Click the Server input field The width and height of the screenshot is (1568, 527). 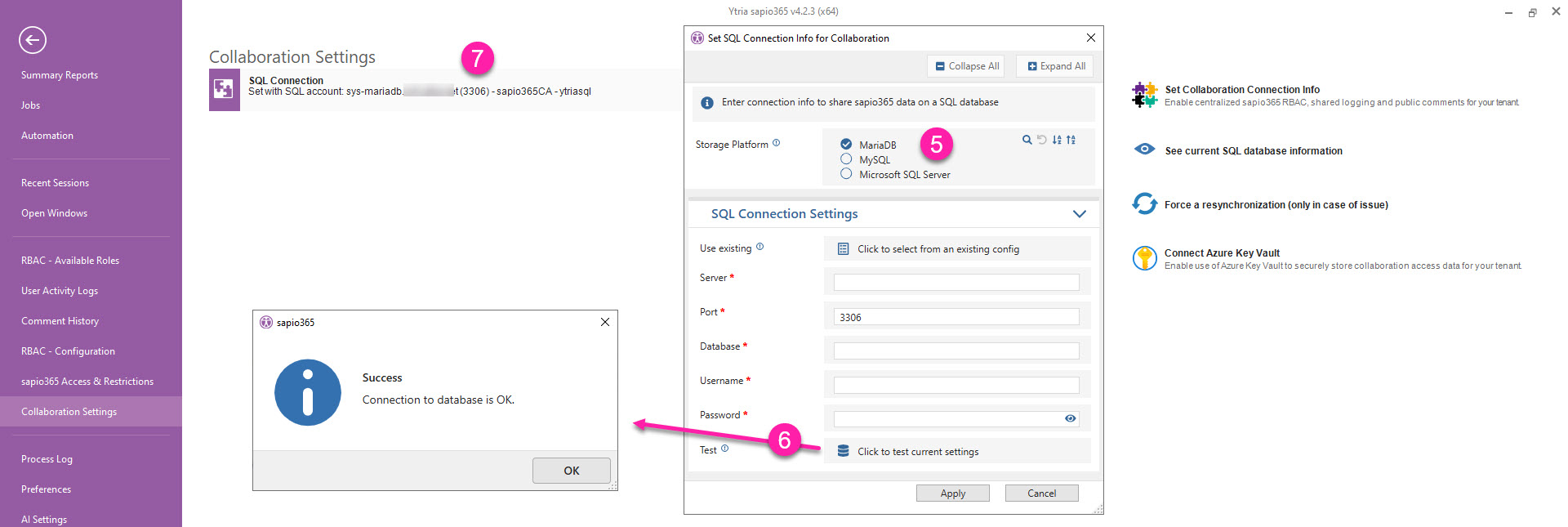[956, 283]
